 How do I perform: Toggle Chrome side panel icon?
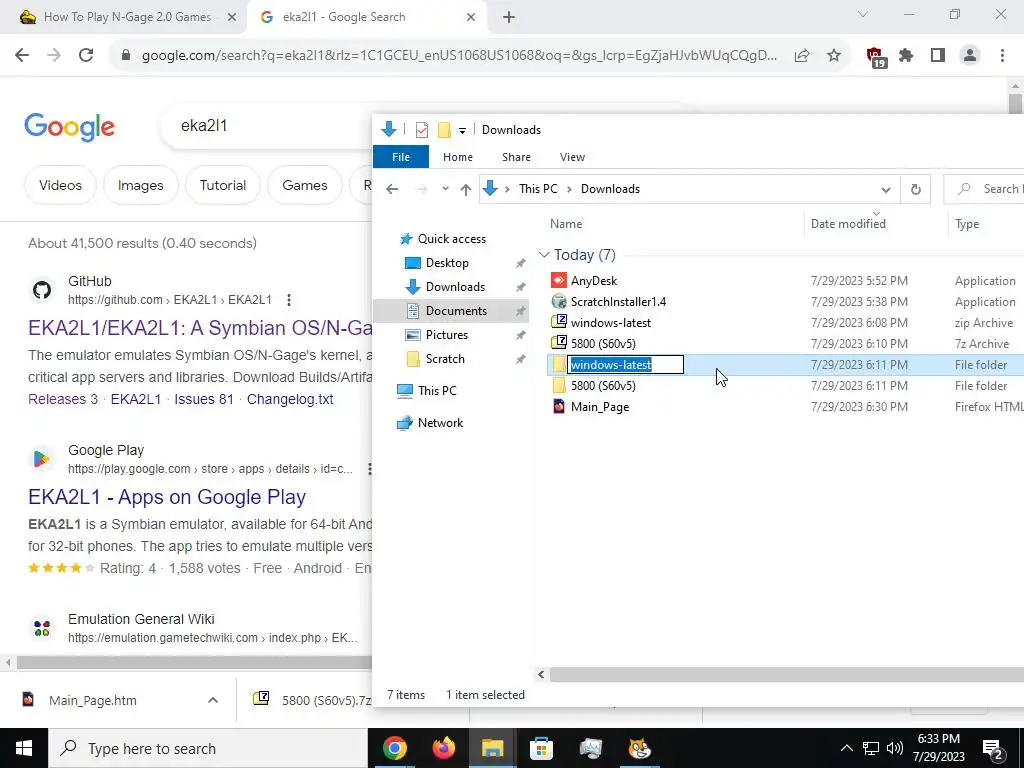point(938,56)
